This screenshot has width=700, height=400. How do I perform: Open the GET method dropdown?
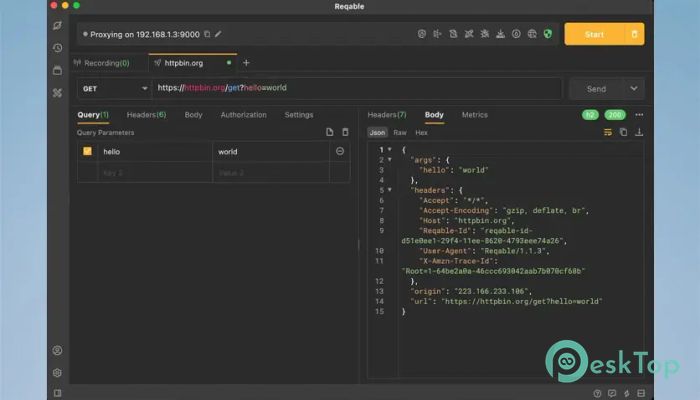click(x=115, y=88)
